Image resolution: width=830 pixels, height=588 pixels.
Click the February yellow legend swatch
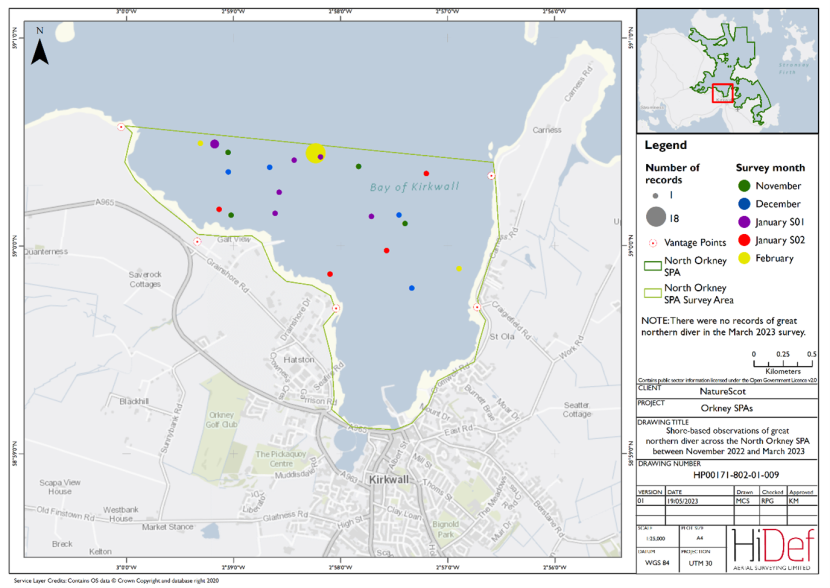pyautogui.click(x=744, y=258)
